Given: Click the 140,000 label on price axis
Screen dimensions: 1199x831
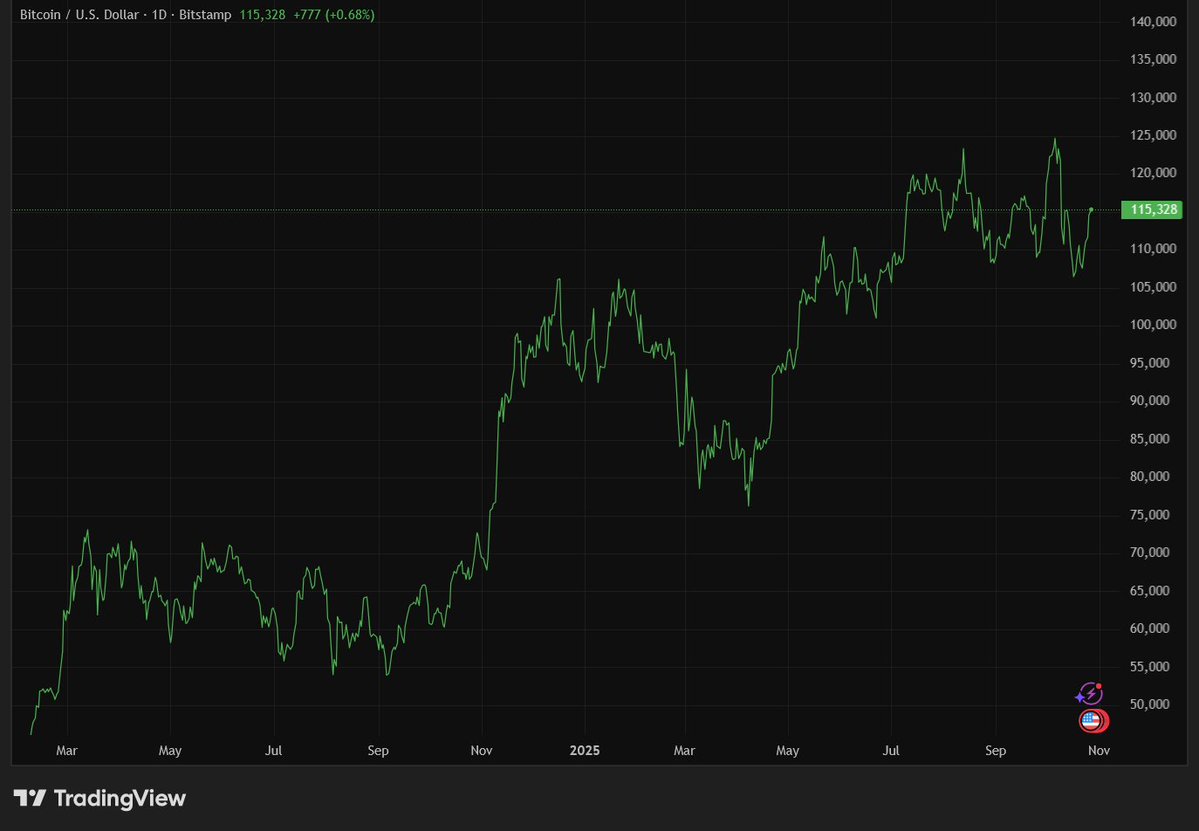Looking at the screenshot, I should click(1153, 21).
